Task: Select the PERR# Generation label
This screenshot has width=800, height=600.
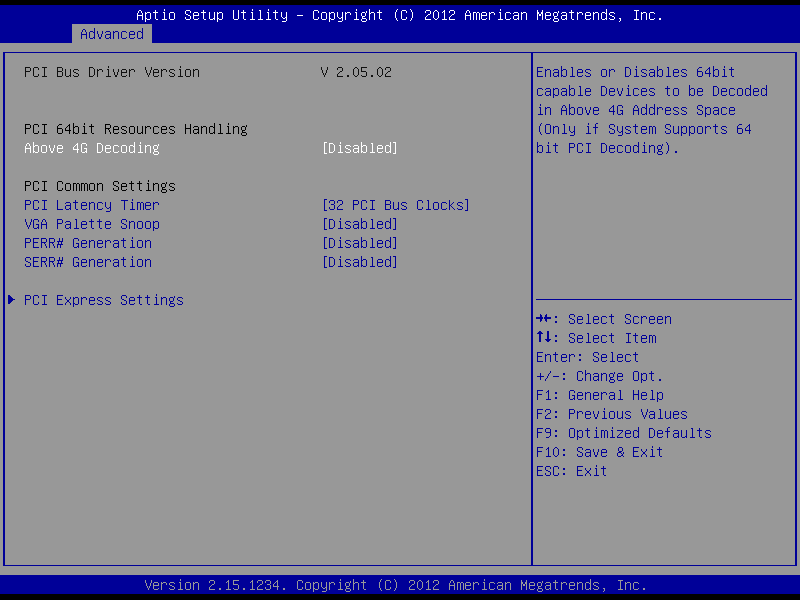Action: click(x=88, y=243)
